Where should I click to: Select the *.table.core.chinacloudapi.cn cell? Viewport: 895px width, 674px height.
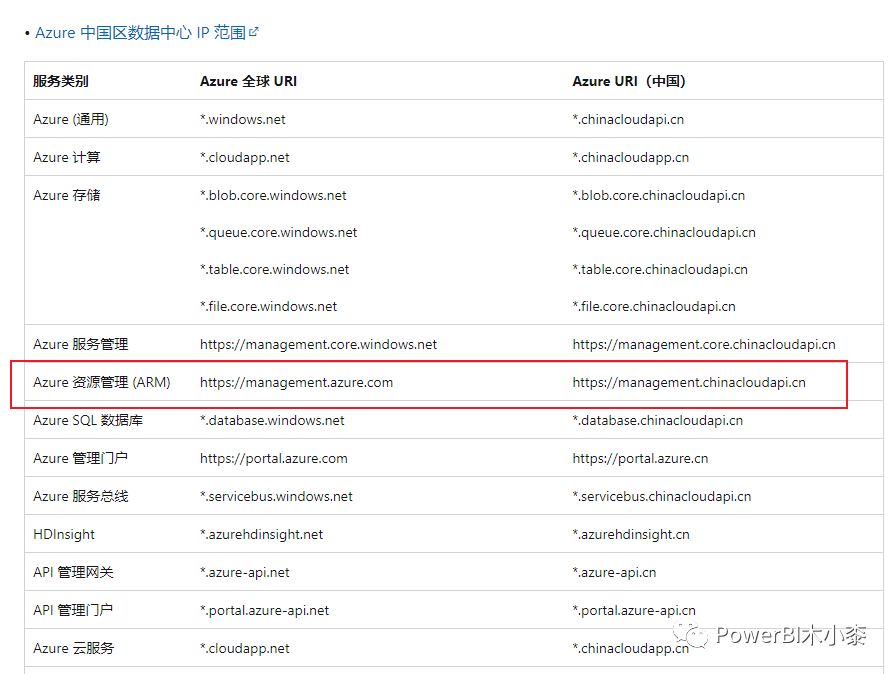tap(660, 269)
